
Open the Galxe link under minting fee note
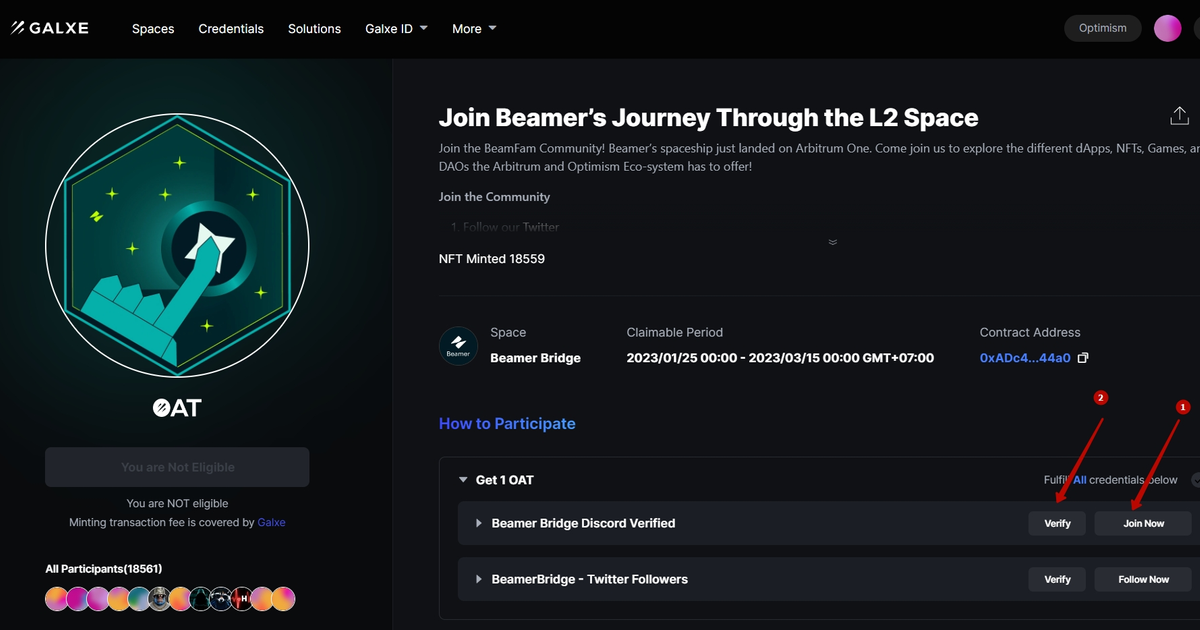click(271, 522)
